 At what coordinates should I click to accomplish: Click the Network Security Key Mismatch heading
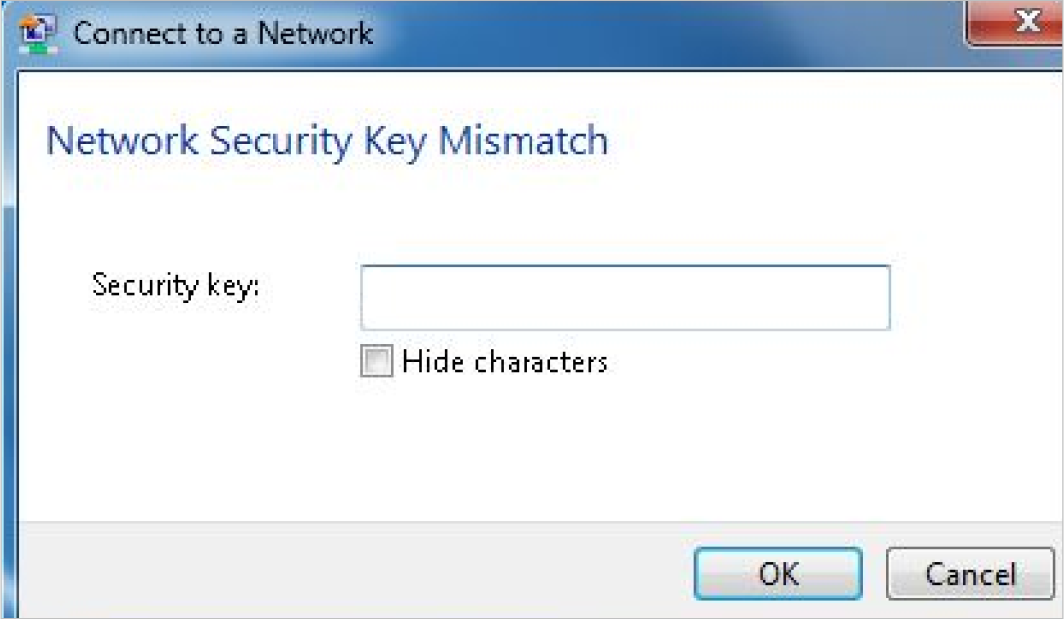[x=327, y=141]
